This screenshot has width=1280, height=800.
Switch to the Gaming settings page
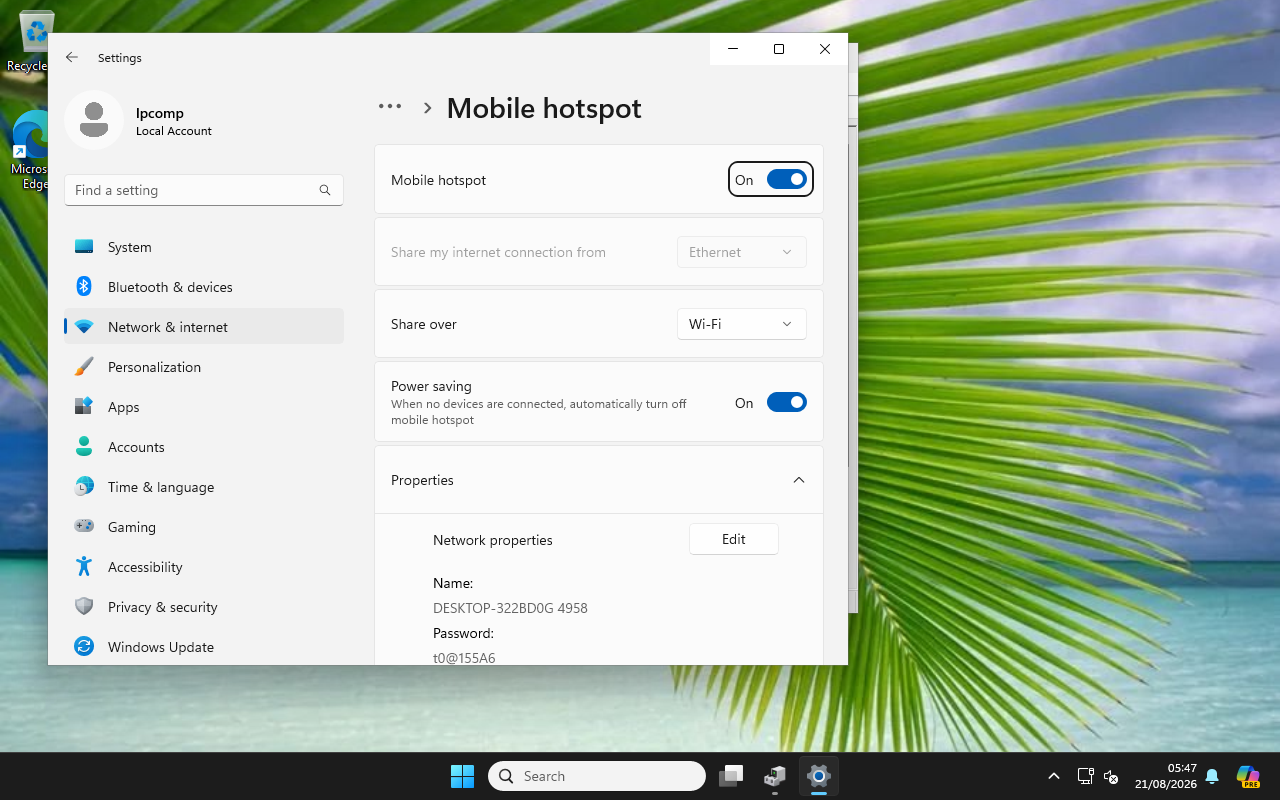tap(204, 527)
